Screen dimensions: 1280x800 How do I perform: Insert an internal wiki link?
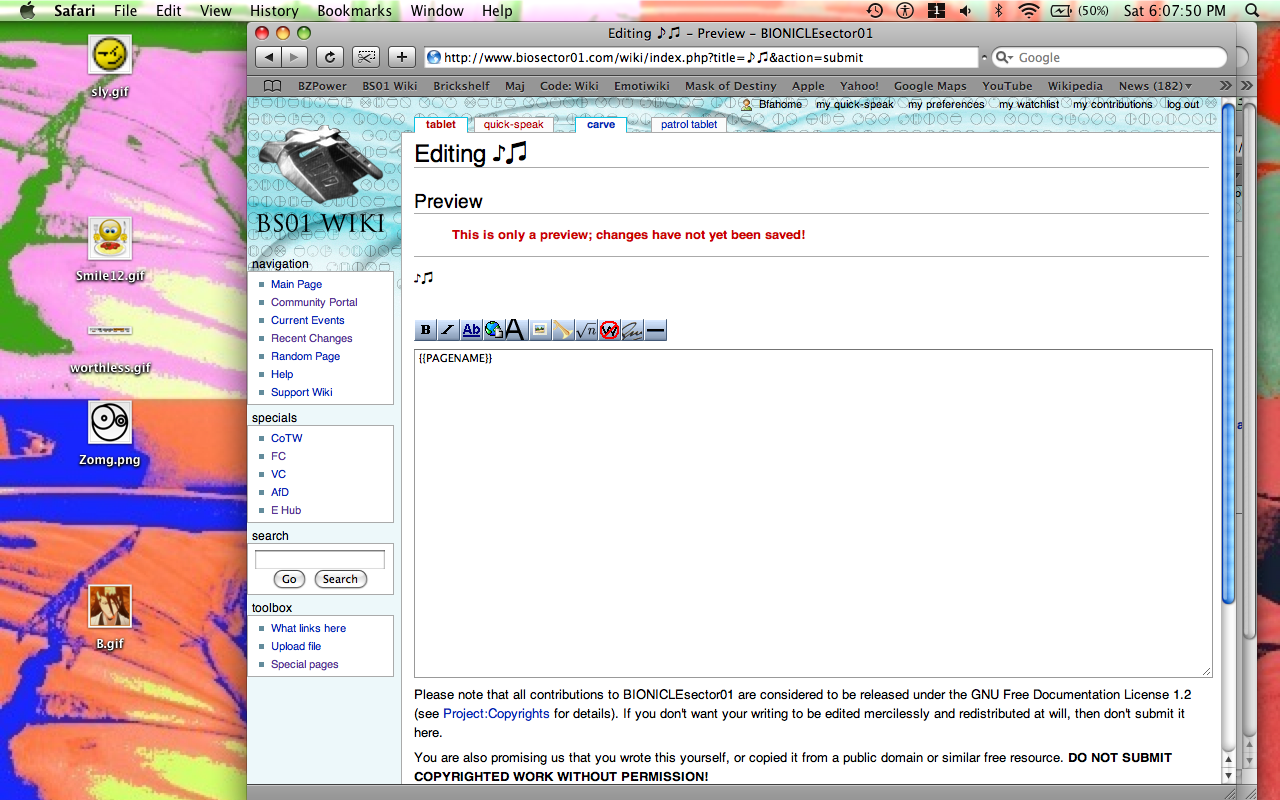[x=470, y=330]
